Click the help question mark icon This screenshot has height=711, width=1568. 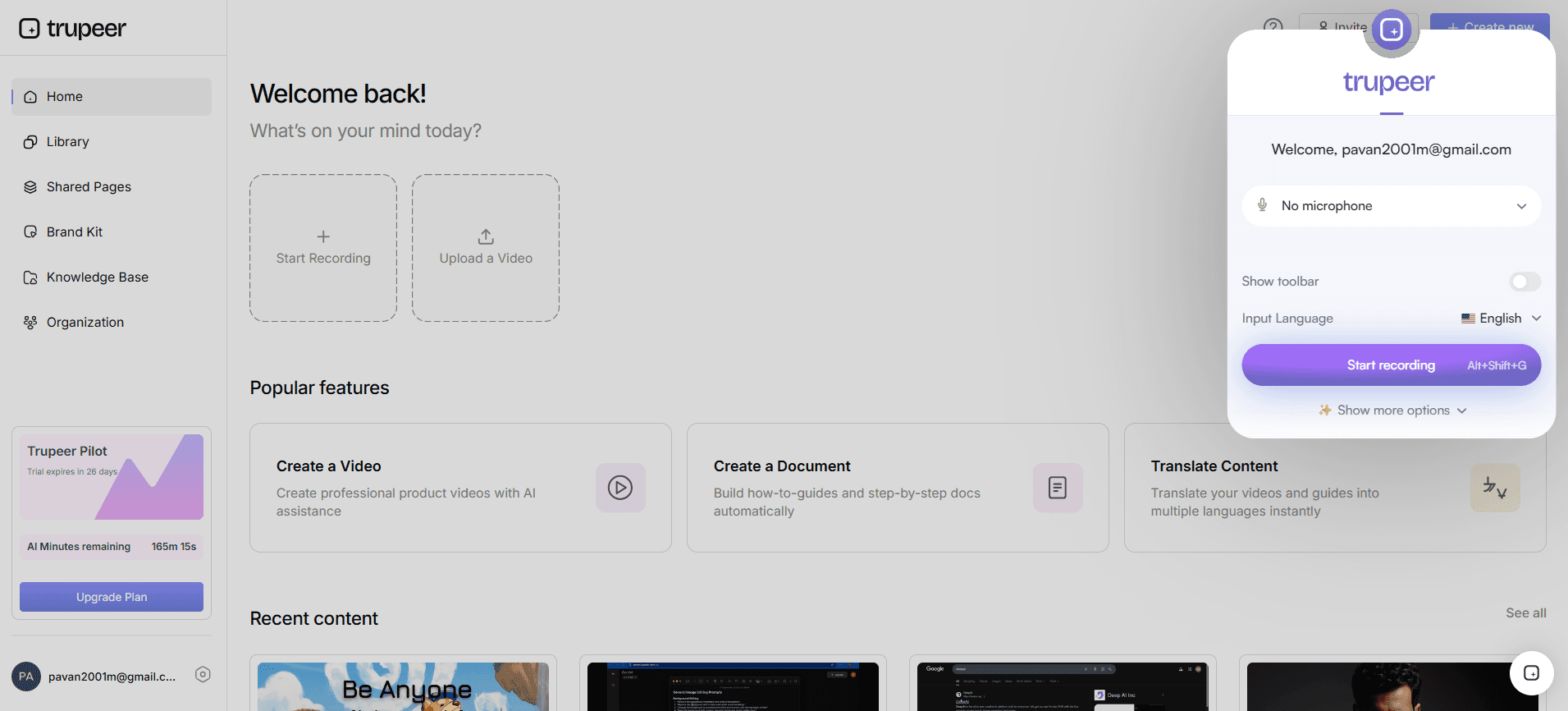(1273, 27)
